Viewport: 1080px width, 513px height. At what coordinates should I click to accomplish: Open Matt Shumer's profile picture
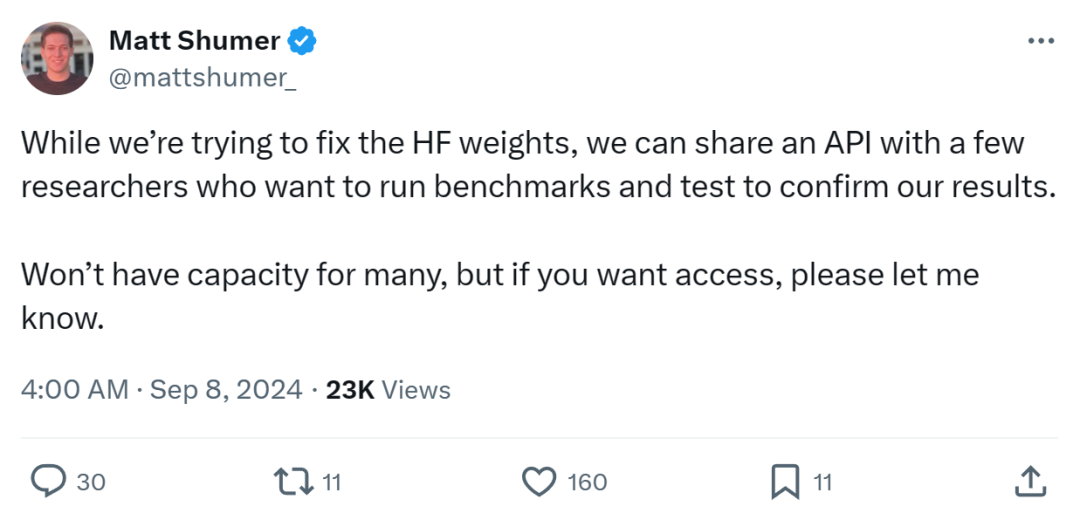click(57, 58)
